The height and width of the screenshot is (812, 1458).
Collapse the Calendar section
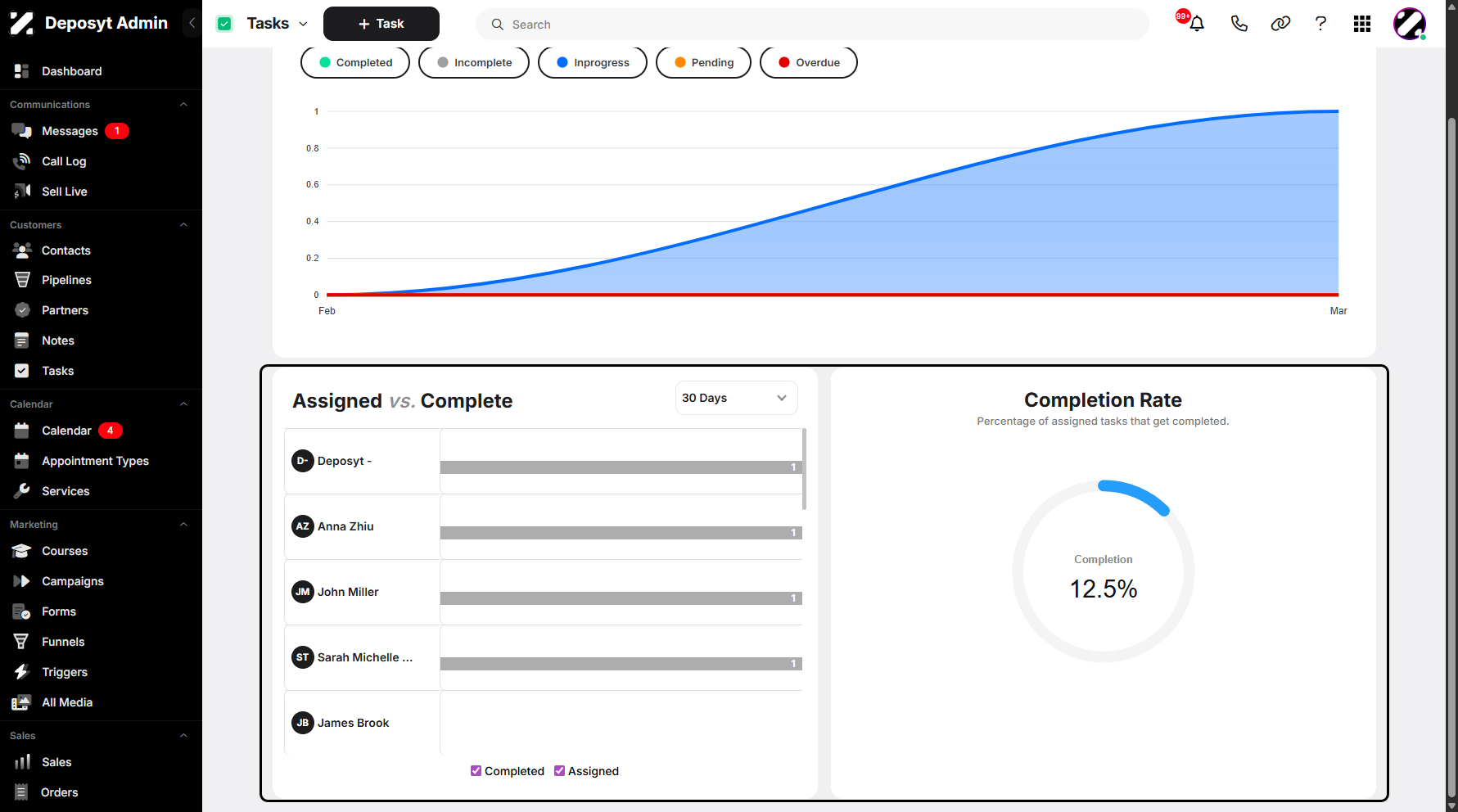coord(183,404)
